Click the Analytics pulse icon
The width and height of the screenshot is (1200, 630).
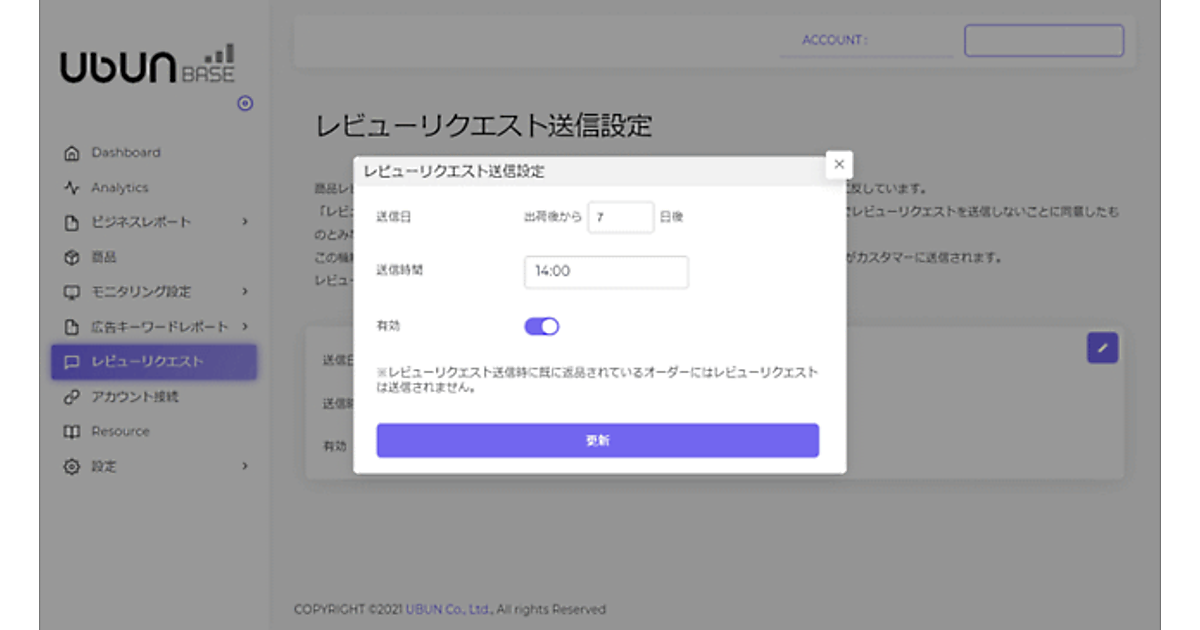(71, 188)
